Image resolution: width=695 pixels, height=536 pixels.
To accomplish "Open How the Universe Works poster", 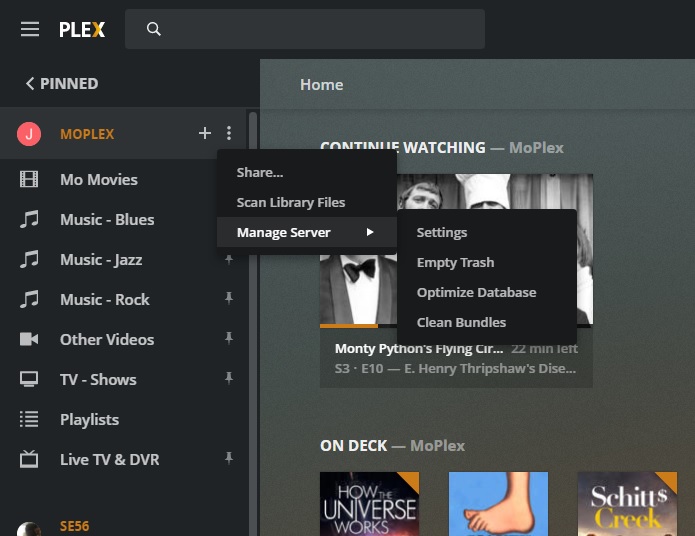I will pos(369,504).
